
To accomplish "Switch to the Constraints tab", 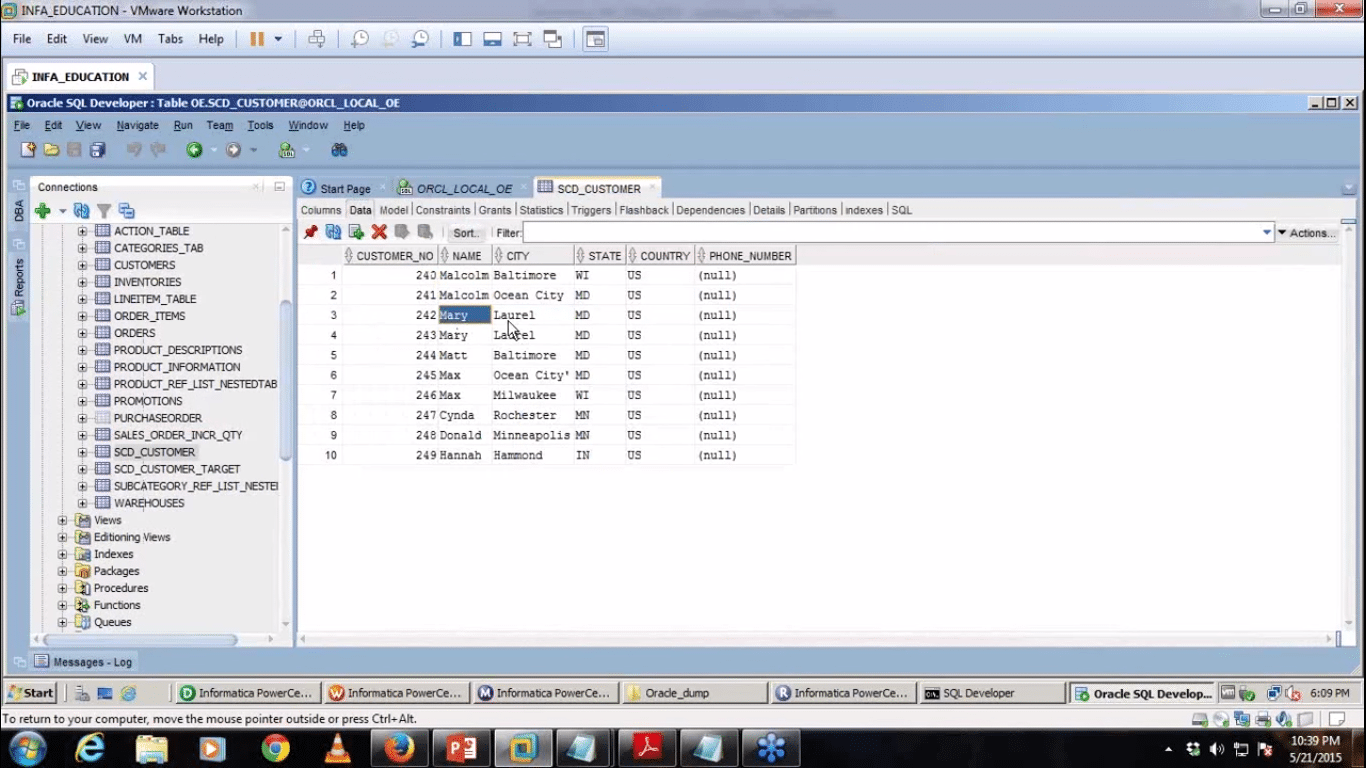I will [442, 210].
